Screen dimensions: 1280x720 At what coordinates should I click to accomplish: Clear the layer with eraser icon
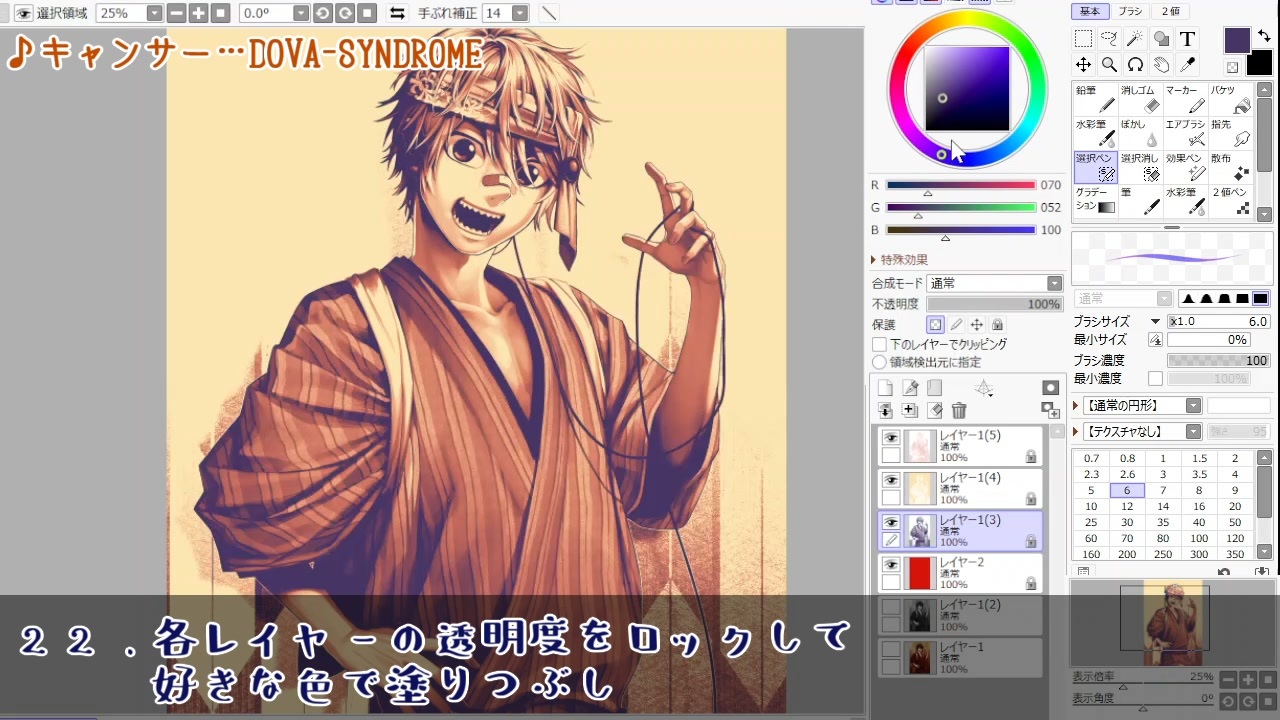pos(935,410)
